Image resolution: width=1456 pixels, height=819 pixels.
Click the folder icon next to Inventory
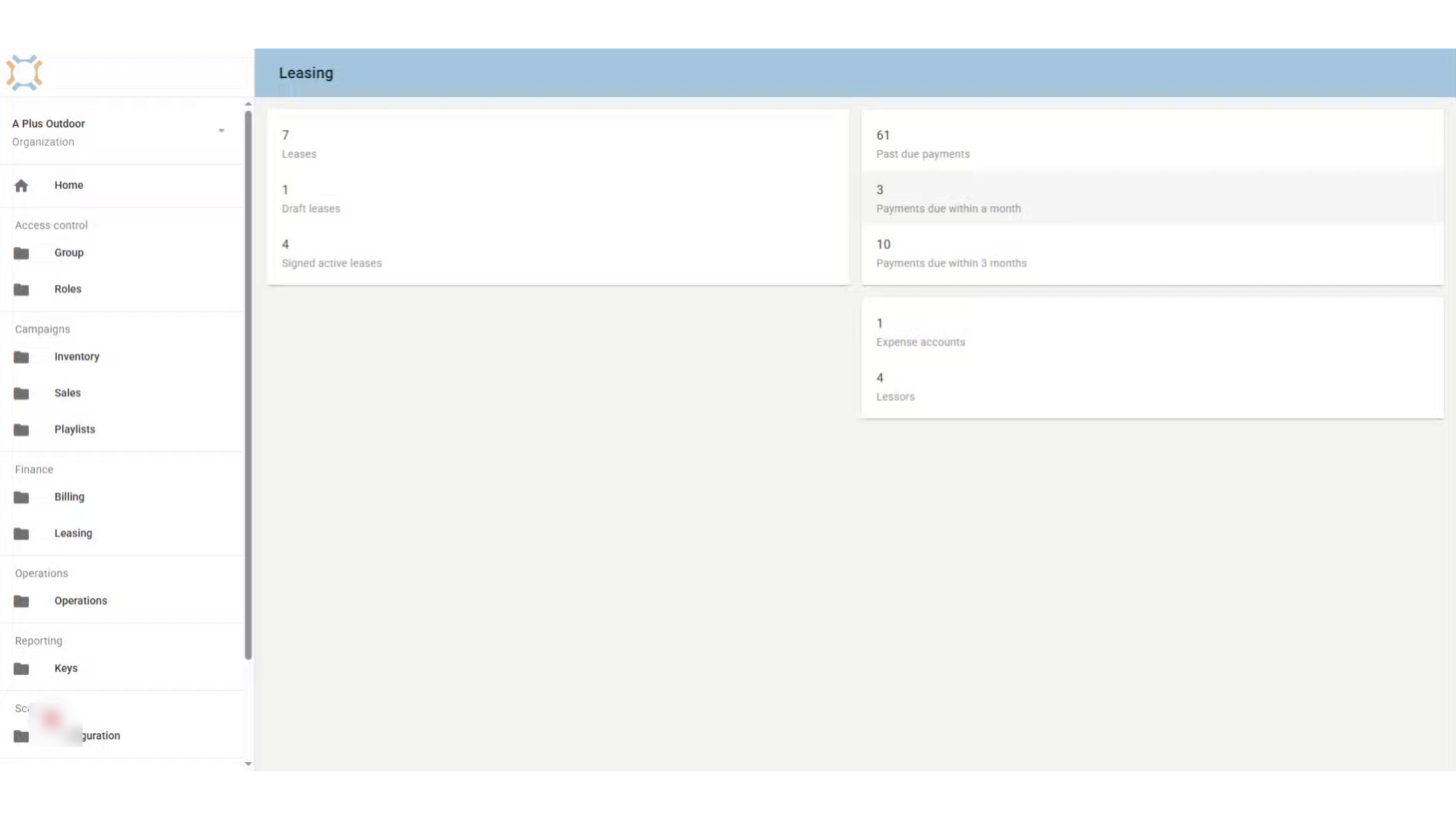pos(21,357)
